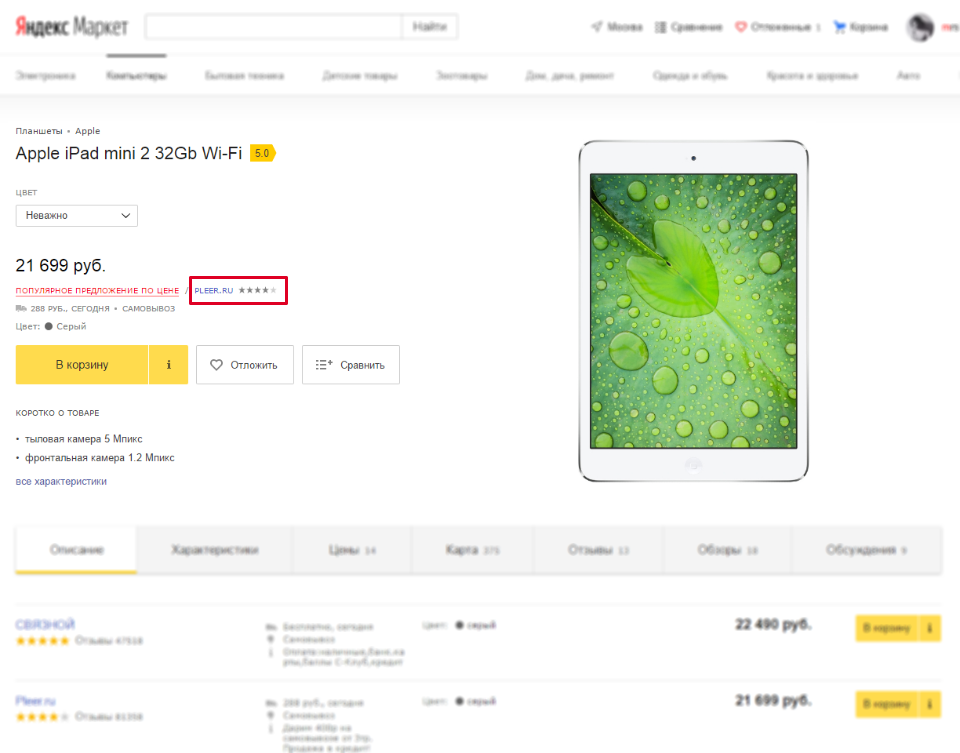The width and height of the screenshot is (960, 753).
Task: Open the Бытовая техника category
Action: point(244,76)
